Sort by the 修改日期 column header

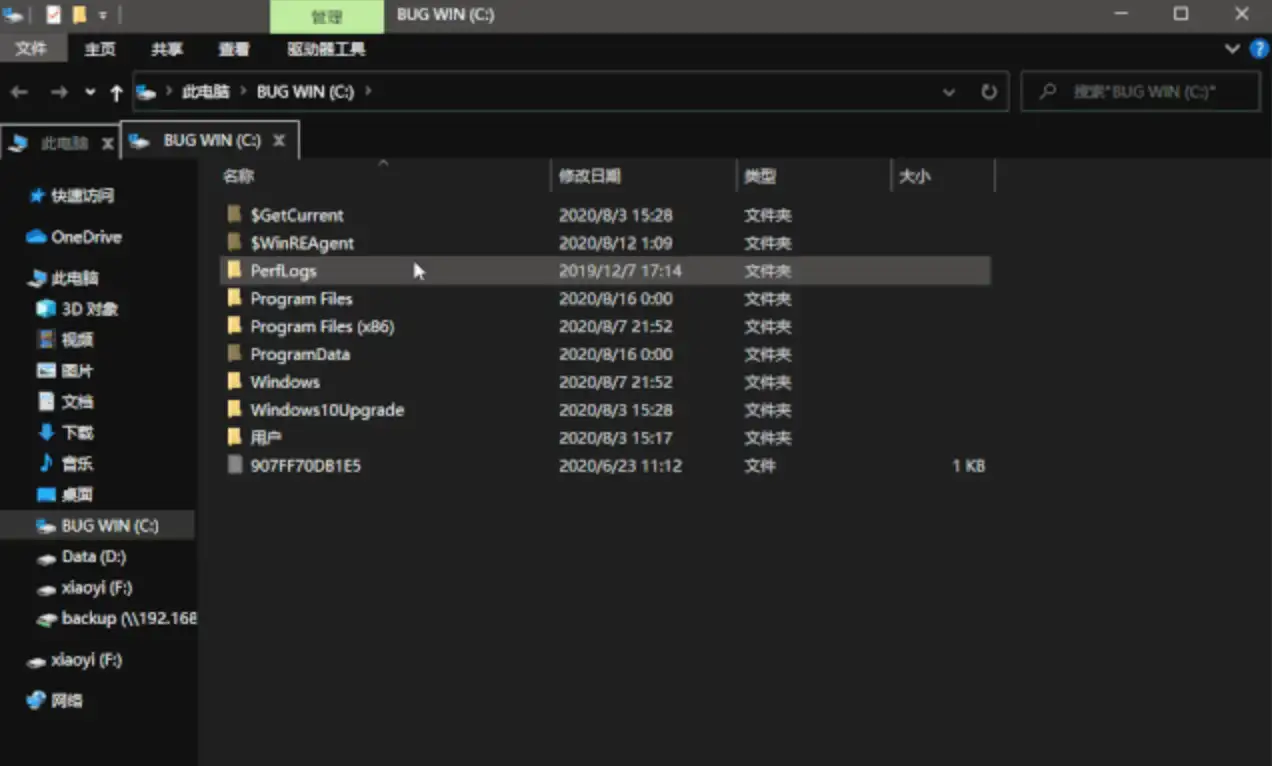[590, 176]
